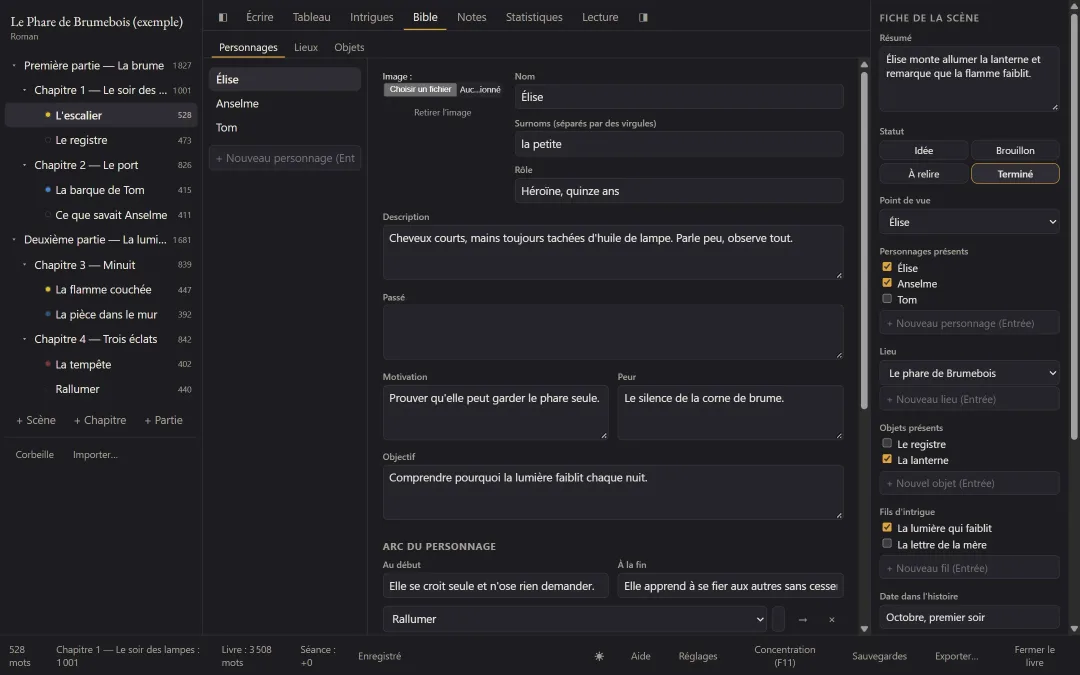Viewport: 1080px width, 675px height.
Task: Click the red status dot of La tempête
Action: click(x=48, y=364)
